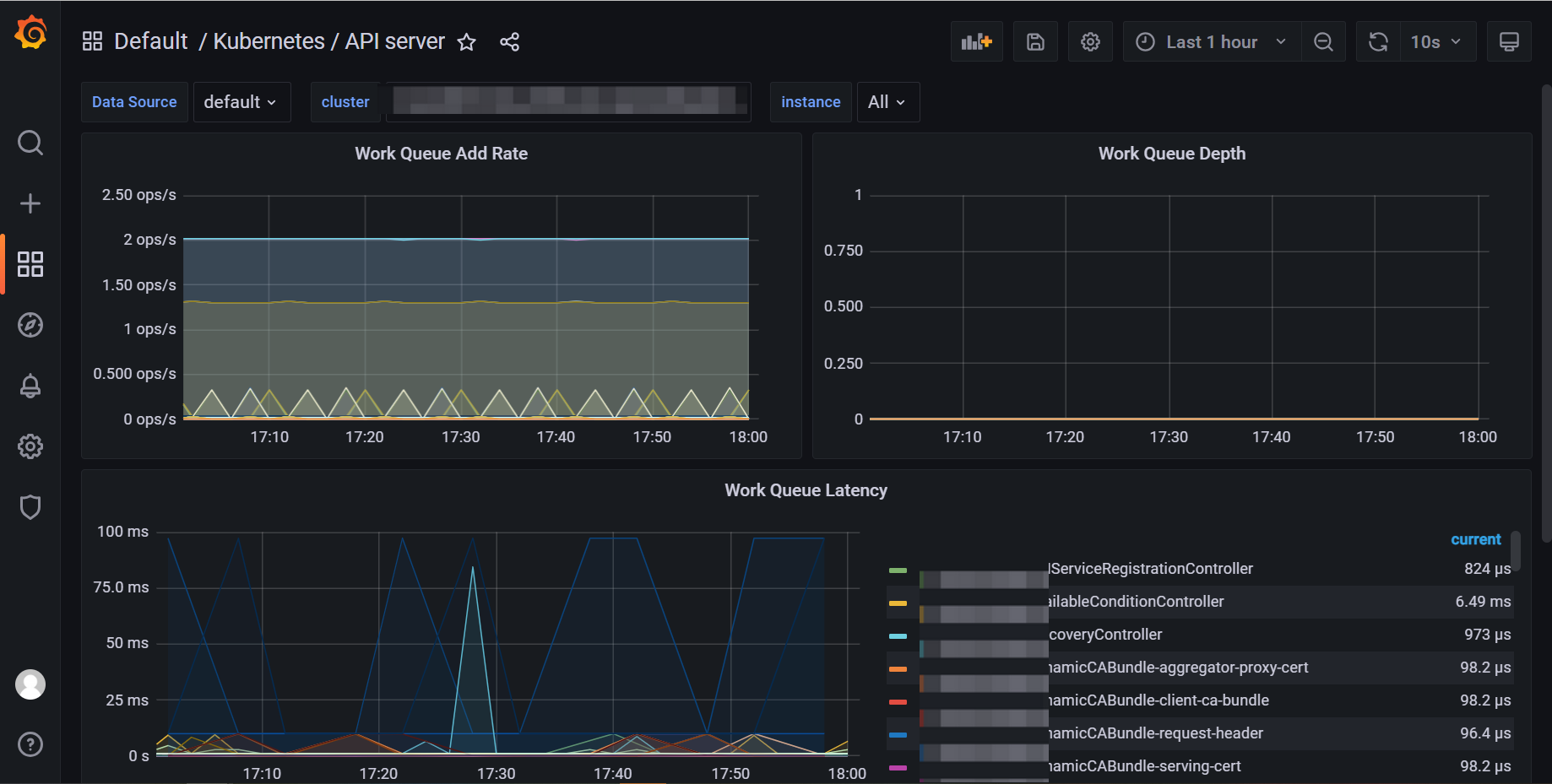Viewport: 1552px width, 784px height.
Task: Click the Create plus icon in sidebar
Action: [30, 203]
